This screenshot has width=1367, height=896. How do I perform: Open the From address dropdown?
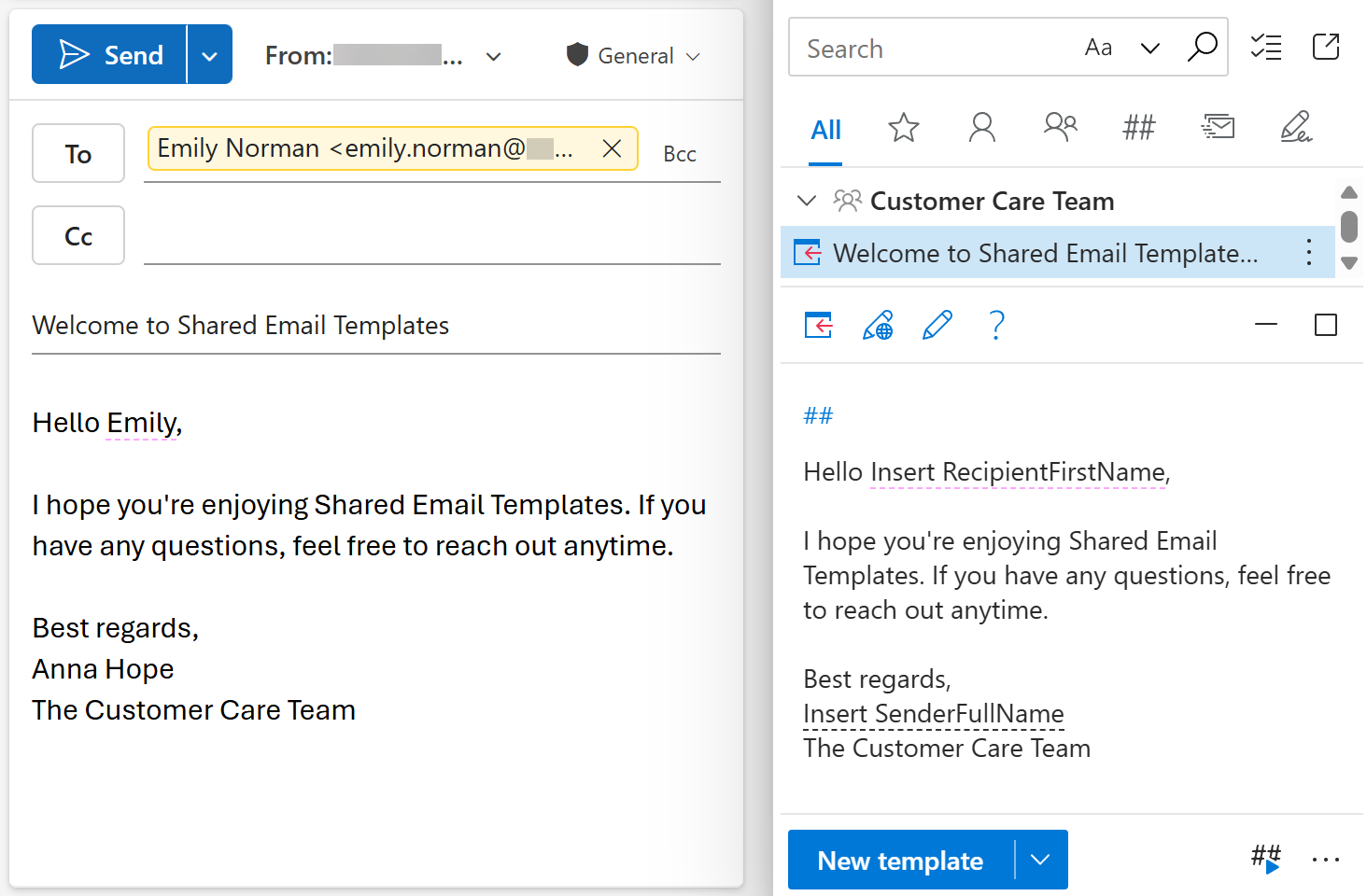(x=493, y=56)
